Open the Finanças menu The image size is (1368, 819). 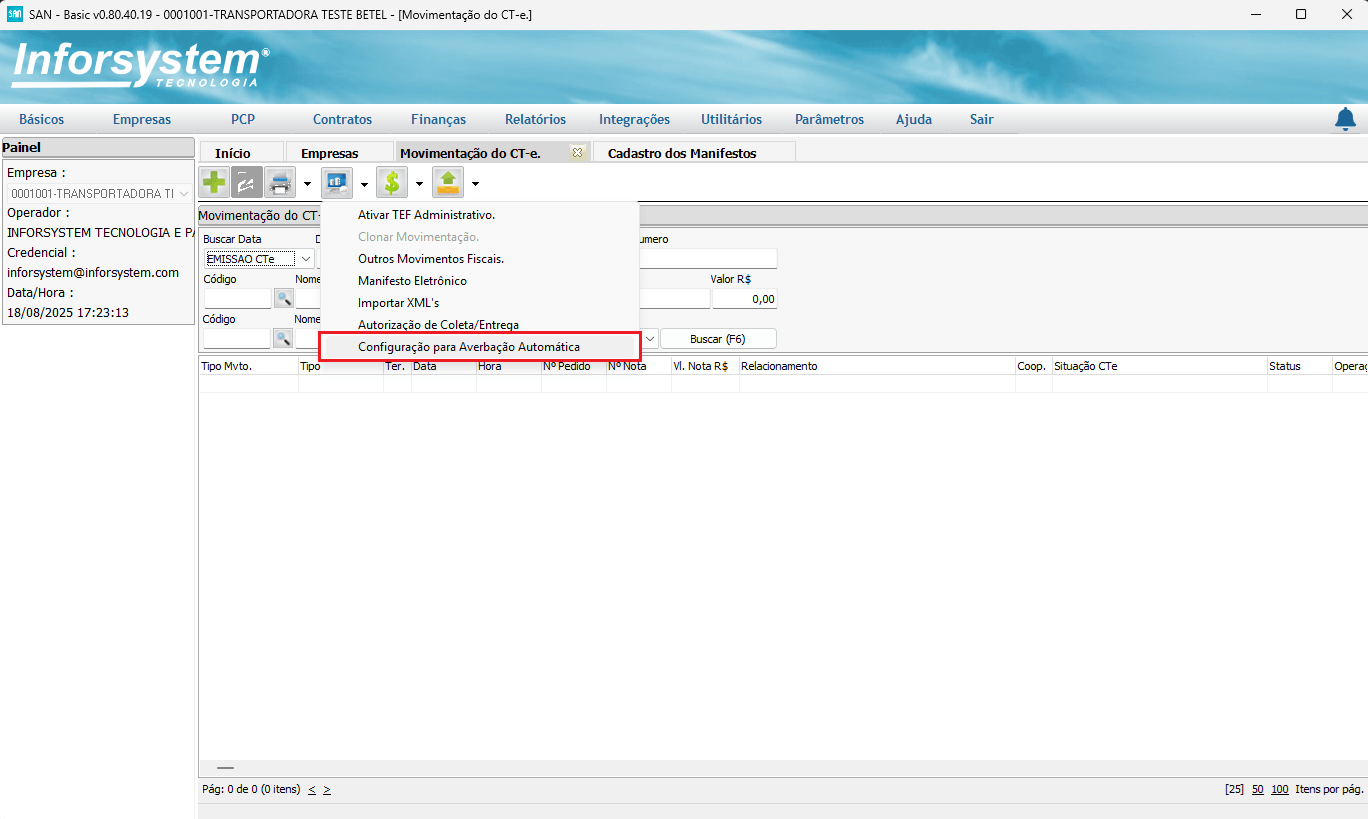point(438,119)
